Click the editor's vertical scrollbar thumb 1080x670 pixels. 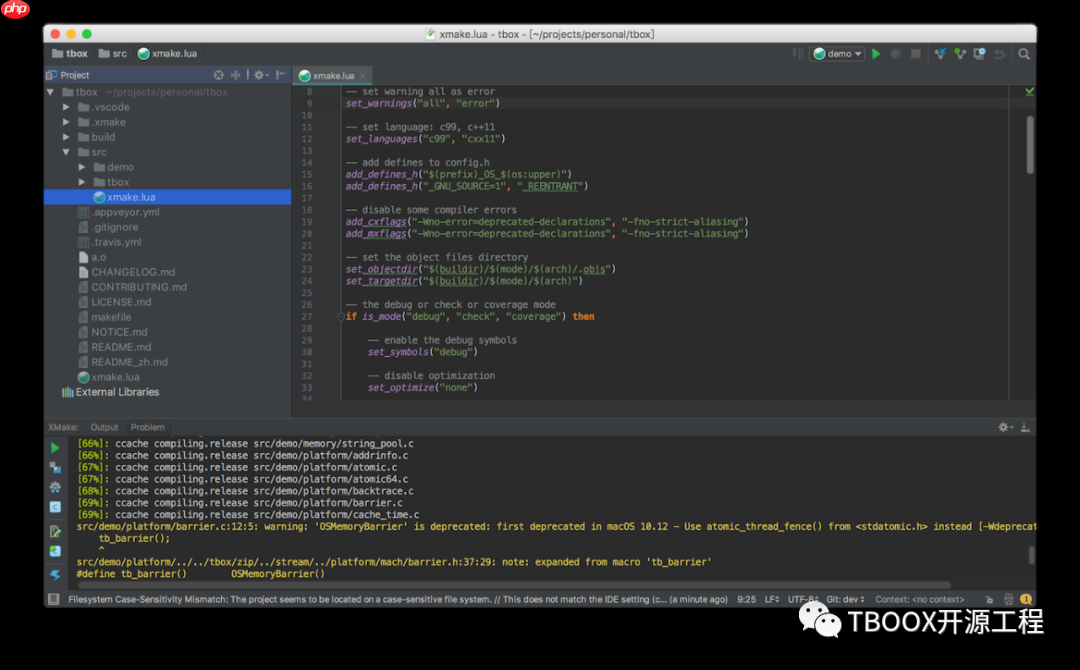click(1030, 145)
